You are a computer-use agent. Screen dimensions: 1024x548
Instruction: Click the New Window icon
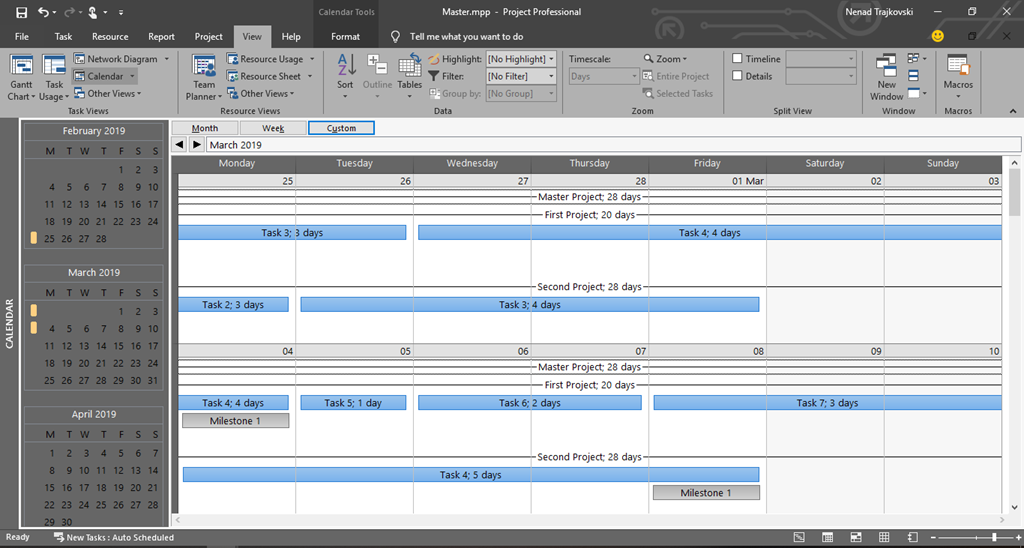click(887, 67)
